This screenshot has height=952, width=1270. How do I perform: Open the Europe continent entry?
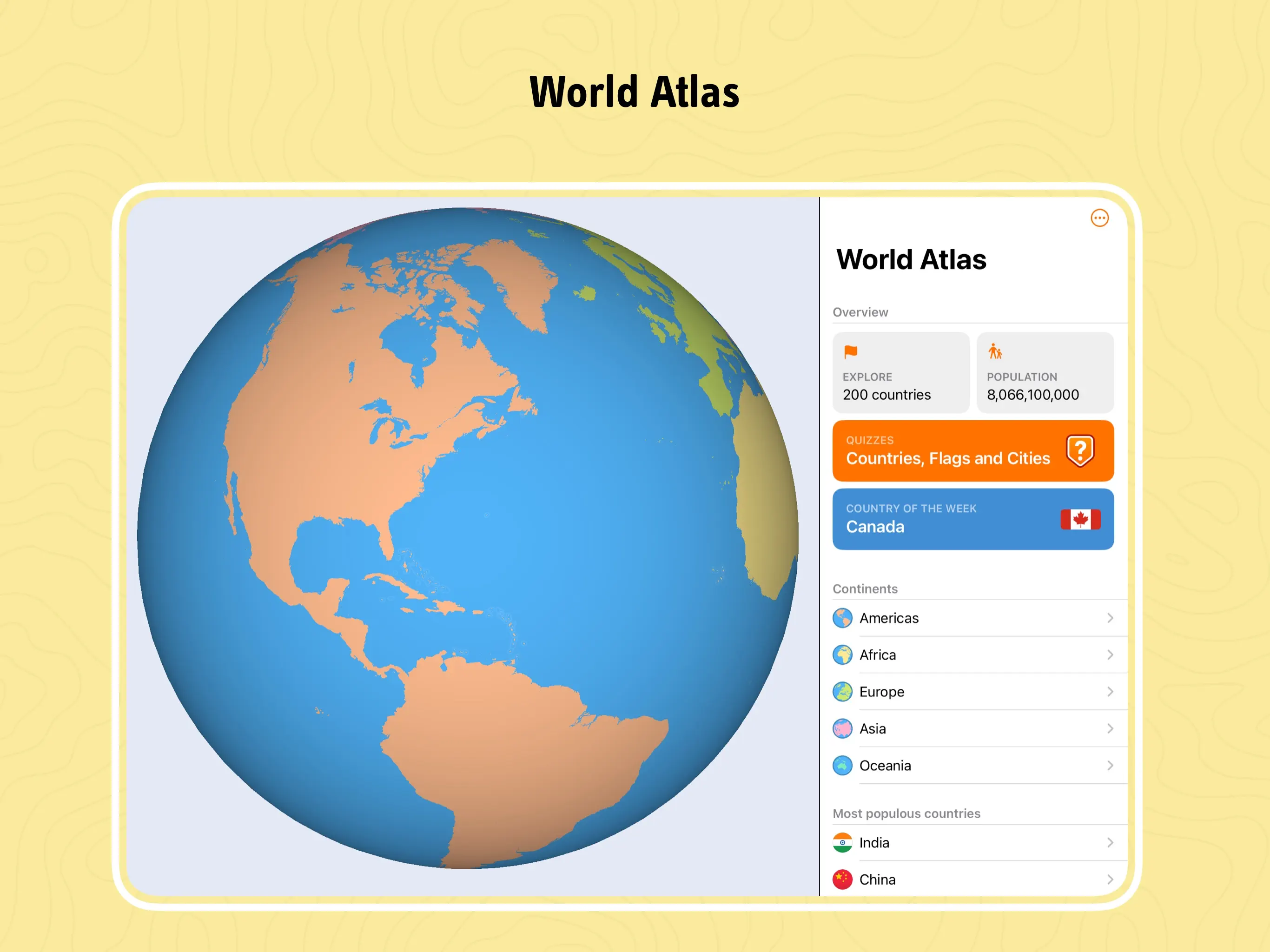[x=881, y=692]
